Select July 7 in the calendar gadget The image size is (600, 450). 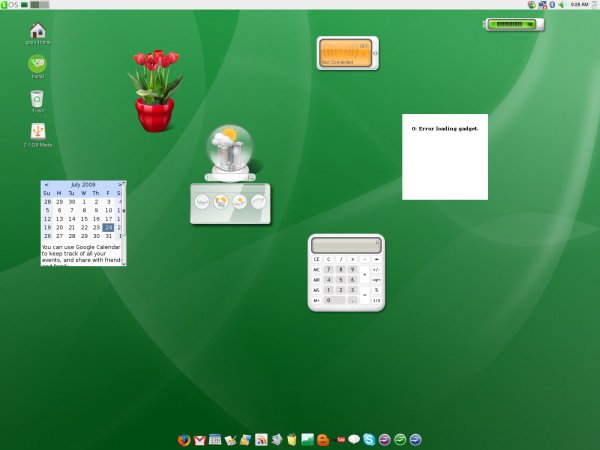72,210
